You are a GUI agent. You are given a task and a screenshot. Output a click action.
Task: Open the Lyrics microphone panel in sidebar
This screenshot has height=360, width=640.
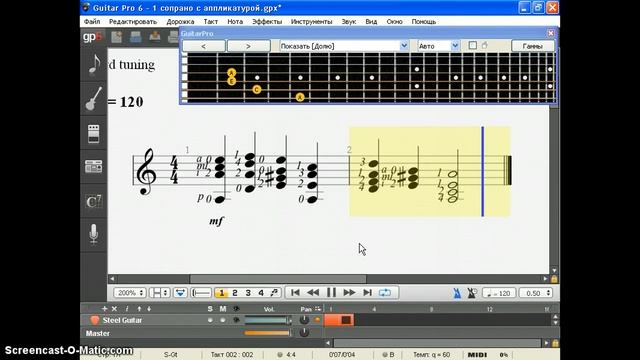point(94,234)
